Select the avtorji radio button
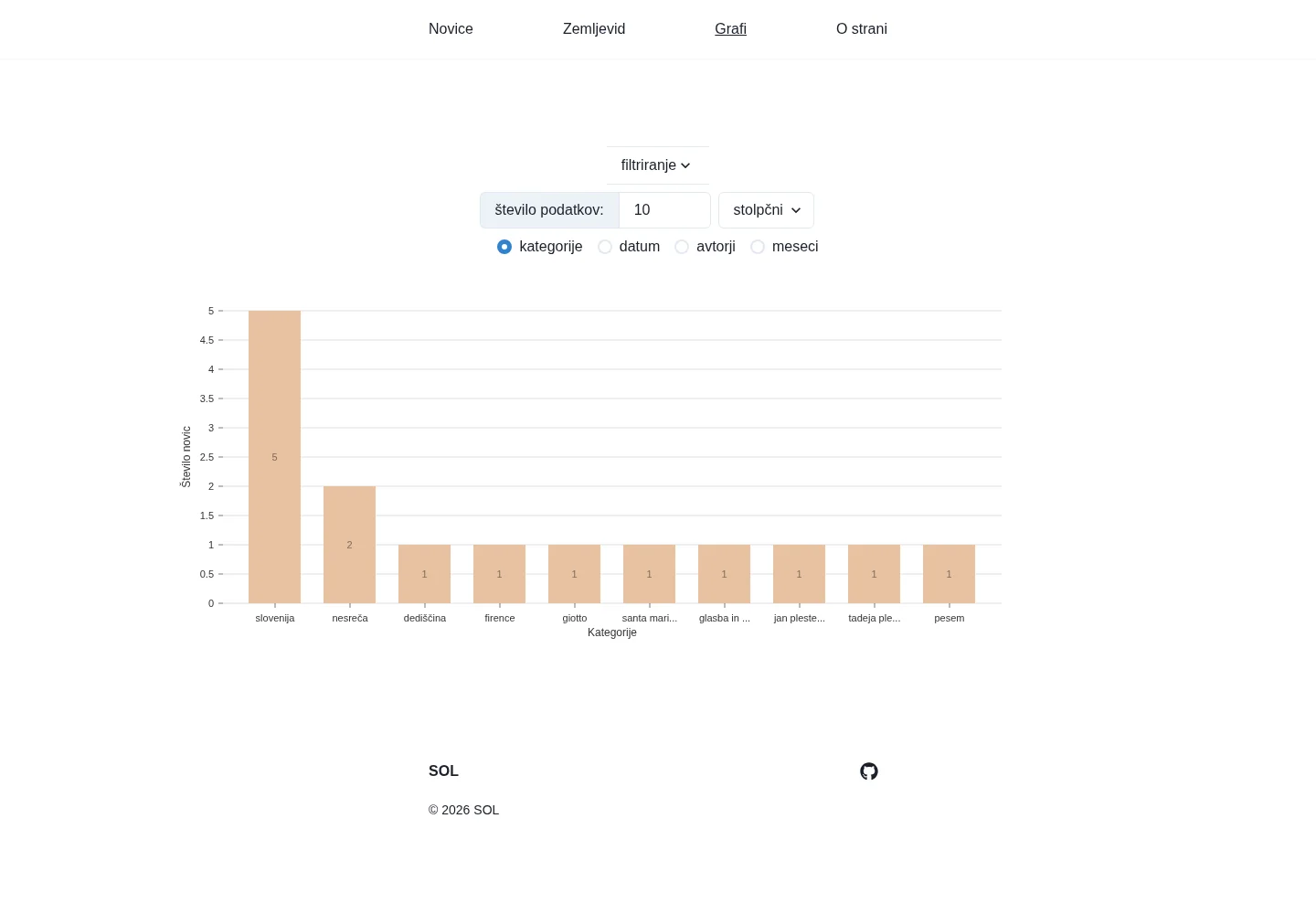This screenshot has height=914, width=1316. click(682, 247)
